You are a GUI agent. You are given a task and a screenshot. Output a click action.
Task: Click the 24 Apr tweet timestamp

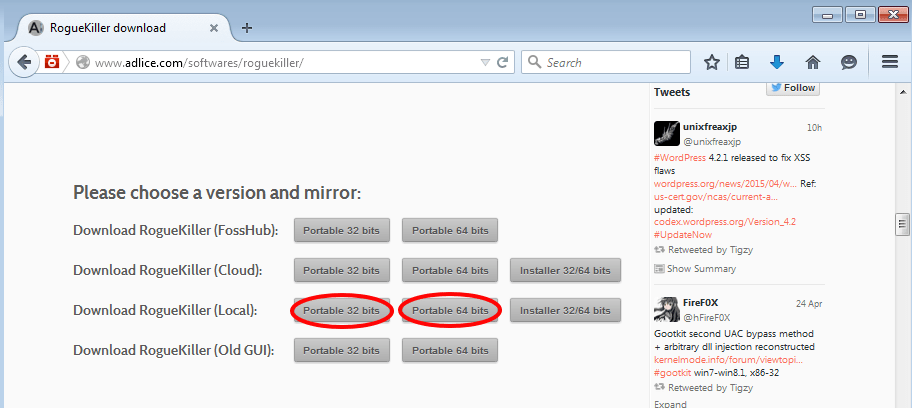click(x=809, y=303)
